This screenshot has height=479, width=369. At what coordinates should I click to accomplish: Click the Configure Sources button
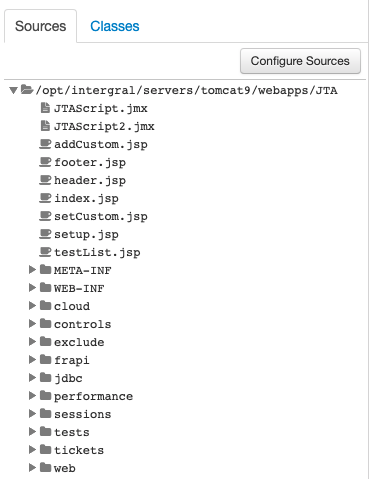pyautogui.click(x=300, y=61)
